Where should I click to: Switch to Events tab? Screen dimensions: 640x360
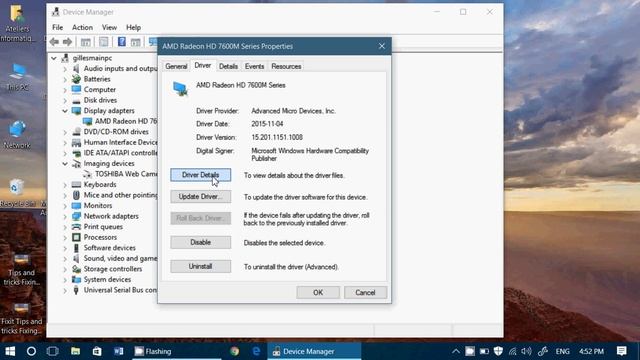pyautogui.click(x=254, y=66)
